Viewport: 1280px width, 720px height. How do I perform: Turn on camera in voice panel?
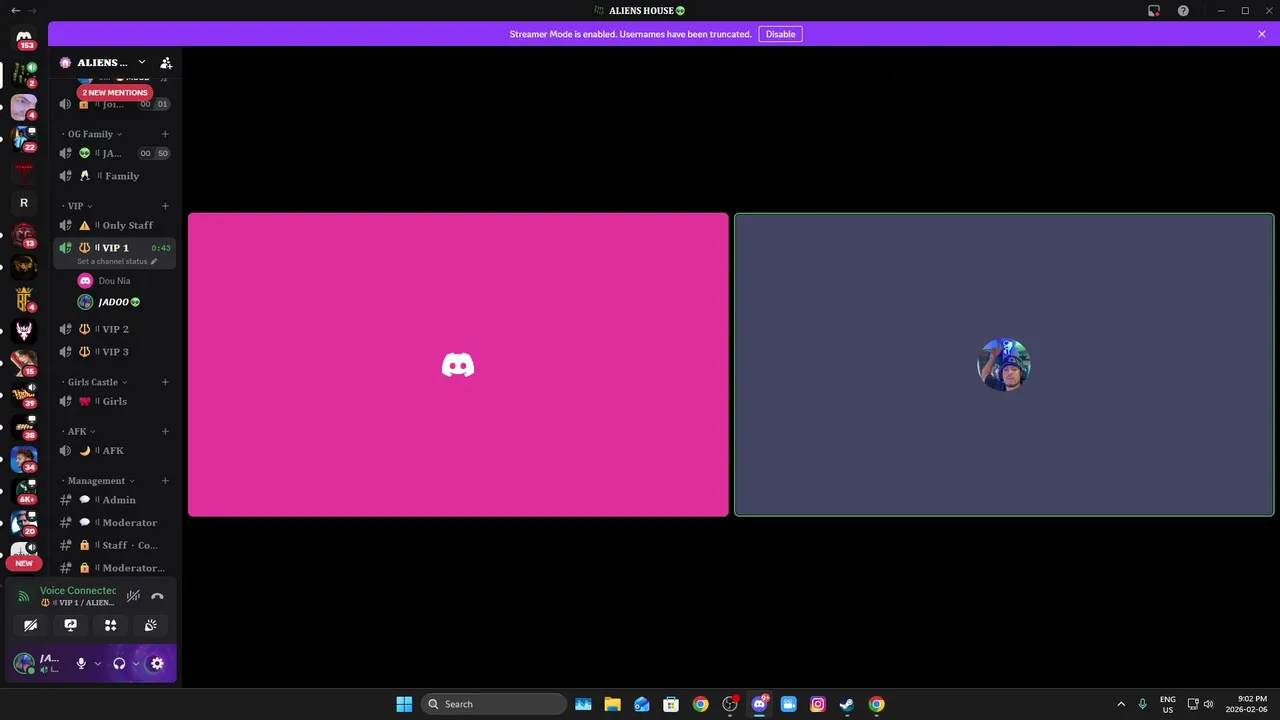pos(31,625)
